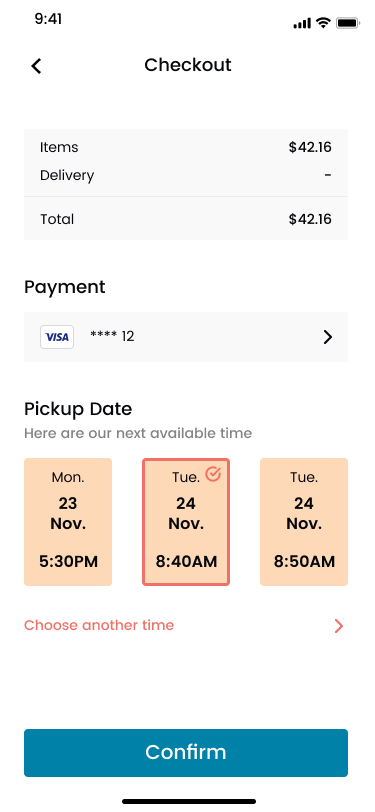Select the Mon. 23 Nov. 5:30PM slot
Screen dimensions: 375x812
click(68, 522)
